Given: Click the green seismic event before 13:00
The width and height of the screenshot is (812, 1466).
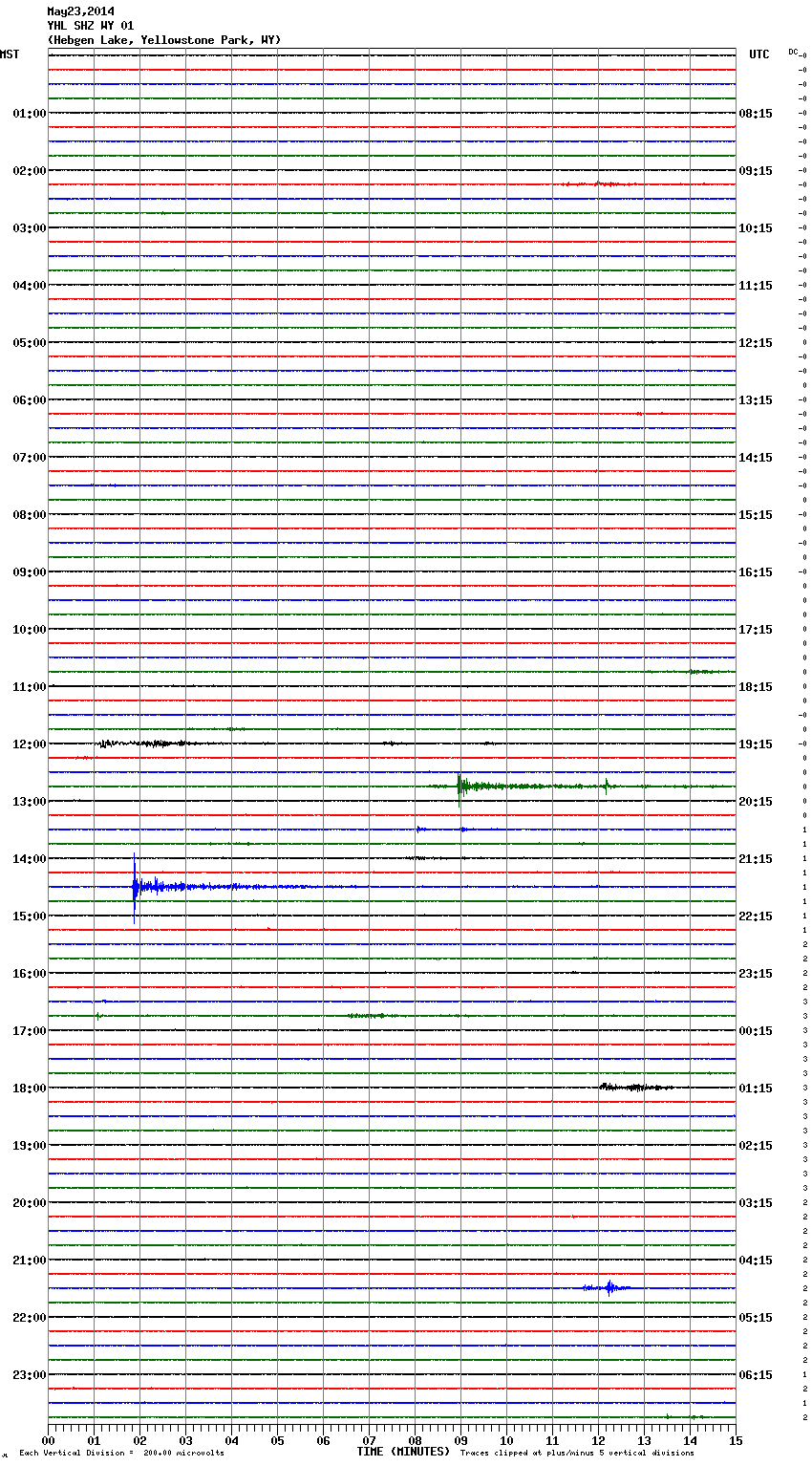Looking at the screenshot, I should pyautogui.click(x=460, y=787).
